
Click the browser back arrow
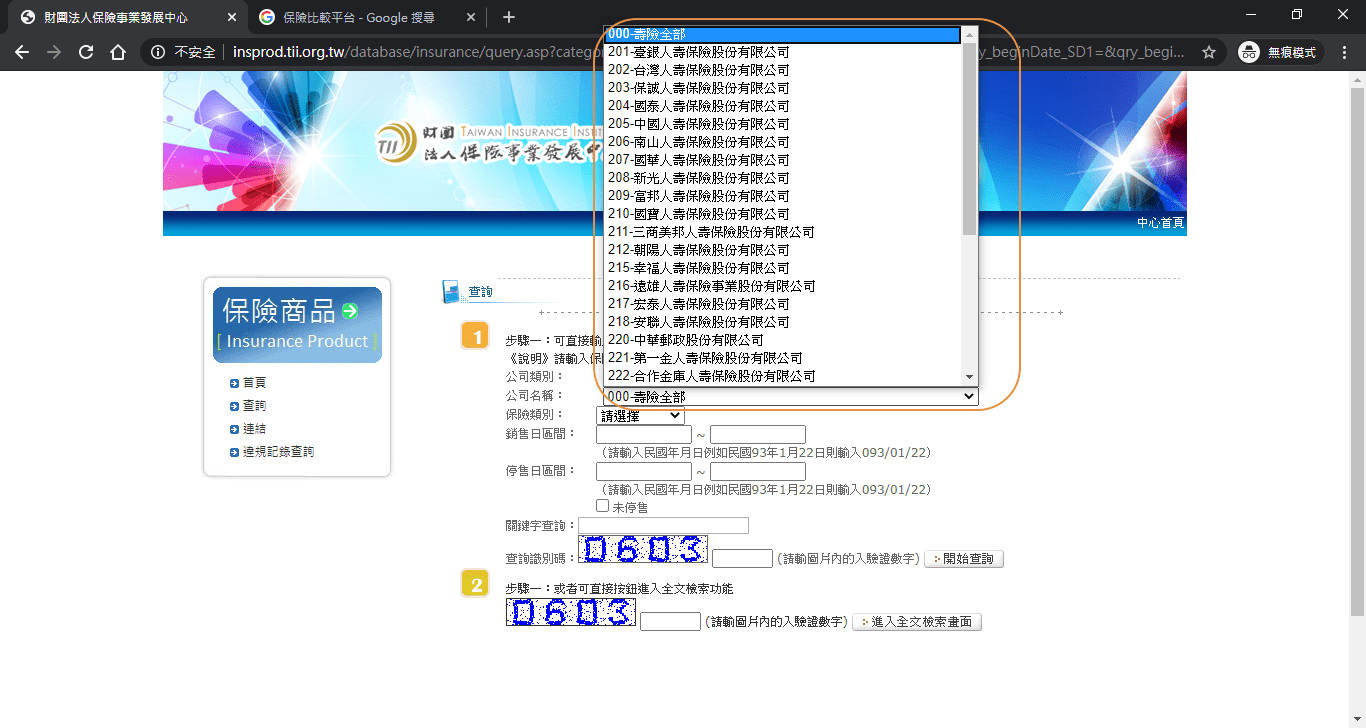(x=22, y=52)
